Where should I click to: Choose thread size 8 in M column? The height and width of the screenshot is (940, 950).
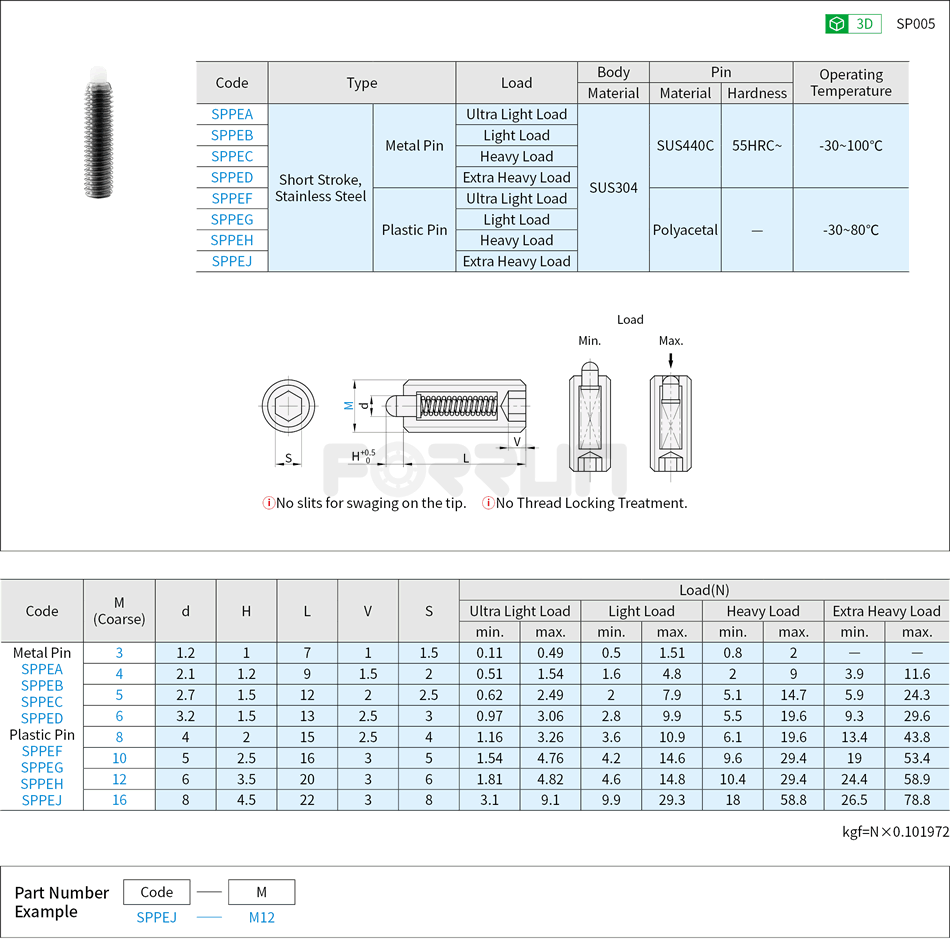click(119, 737)
